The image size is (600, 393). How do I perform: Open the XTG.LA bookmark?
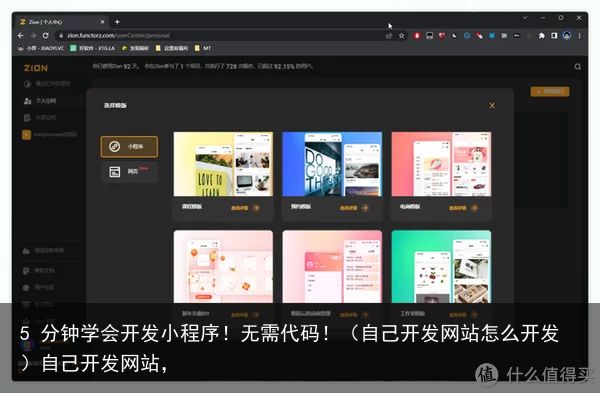coord(93,48)
